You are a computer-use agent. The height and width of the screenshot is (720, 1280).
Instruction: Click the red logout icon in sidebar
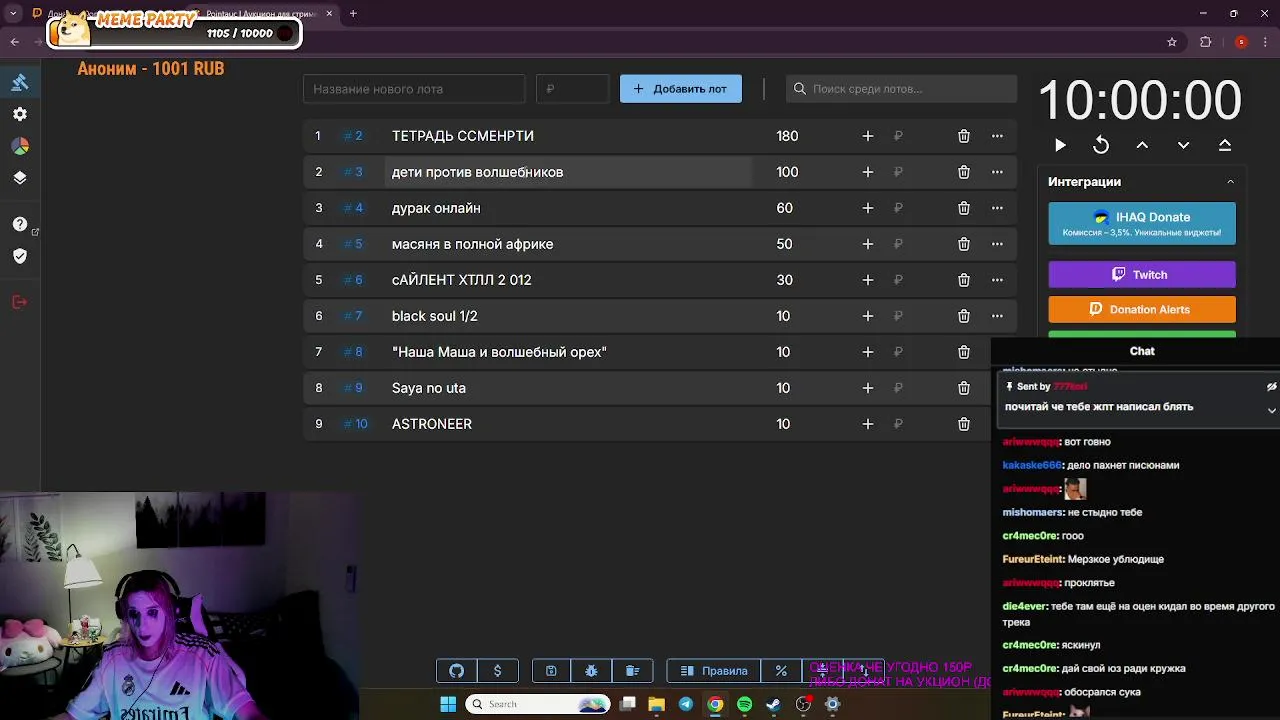coord(19,302)
